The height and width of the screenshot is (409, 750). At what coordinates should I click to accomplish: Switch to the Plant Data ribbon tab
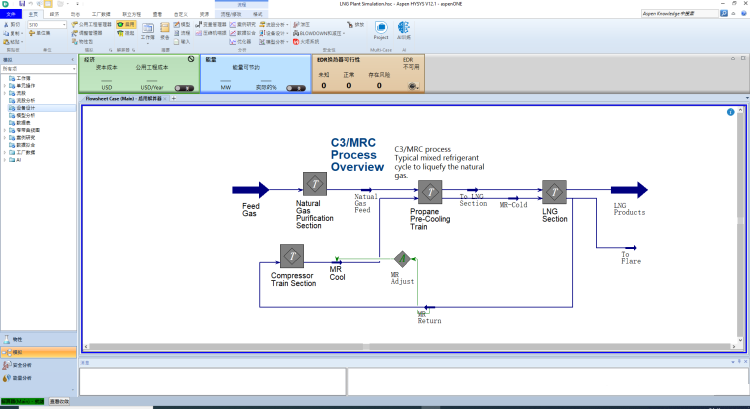click(101, 14)
